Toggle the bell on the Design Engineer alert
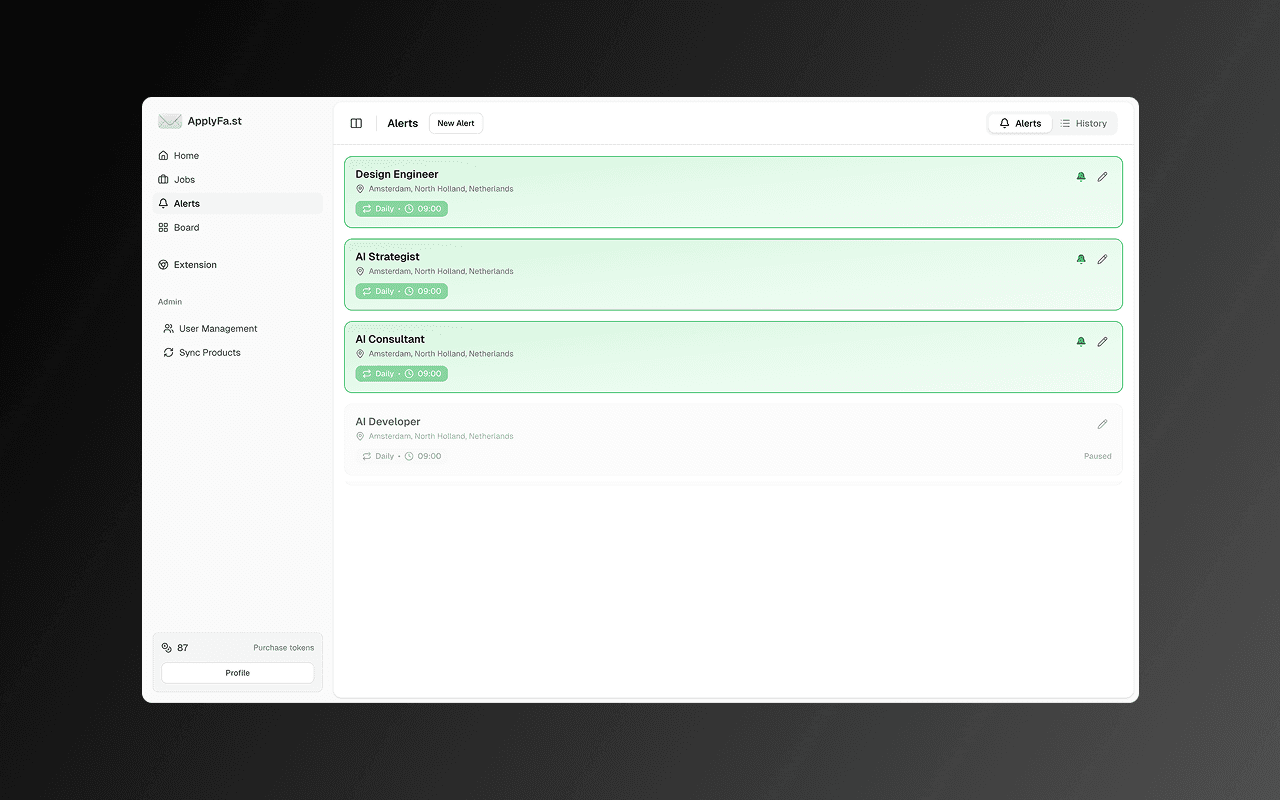Image resolution: width=1280 pixels, height=800 pixels. point(1081,176)
